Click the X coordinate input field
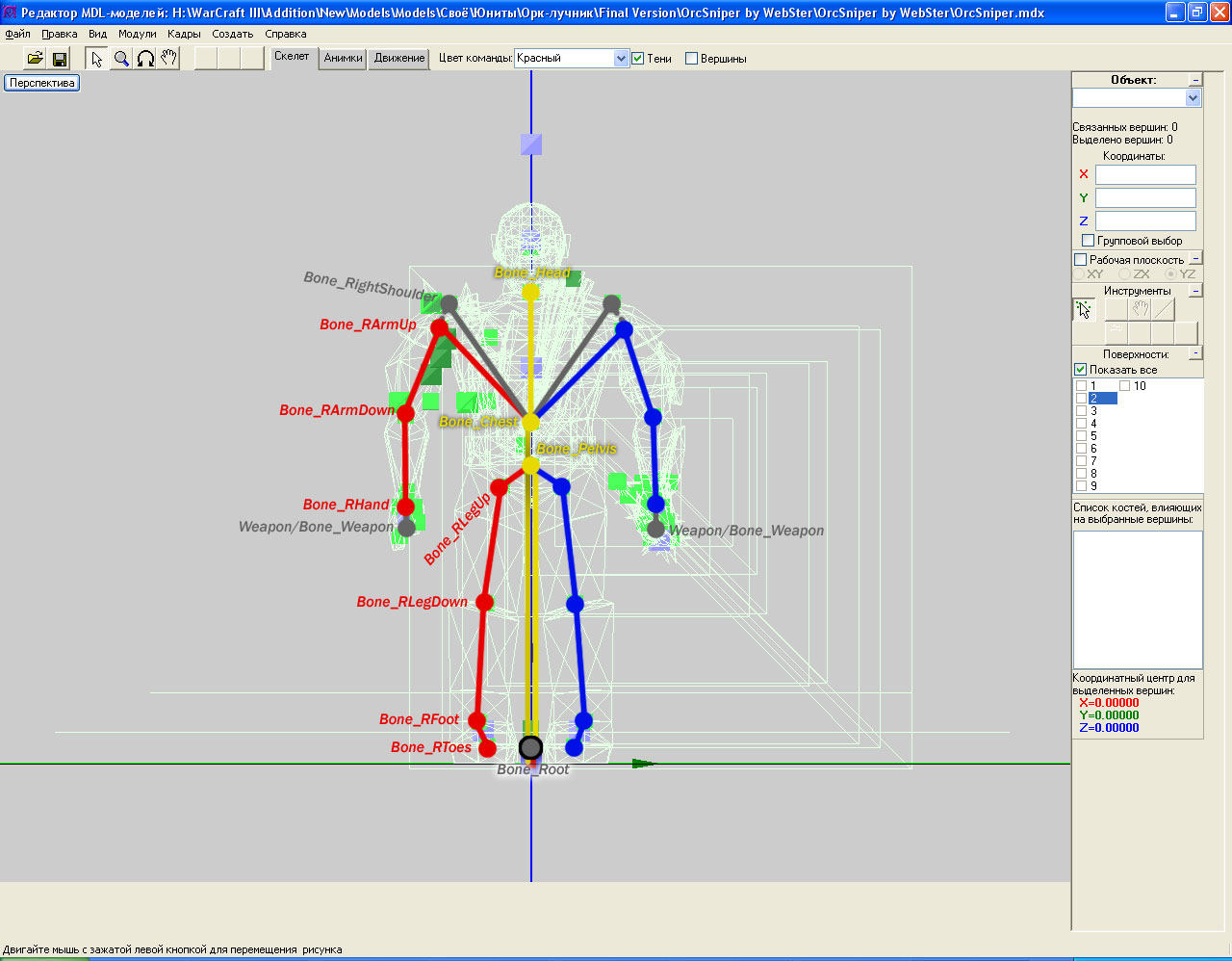1232x961 pixels. (x=1145, y=174)
